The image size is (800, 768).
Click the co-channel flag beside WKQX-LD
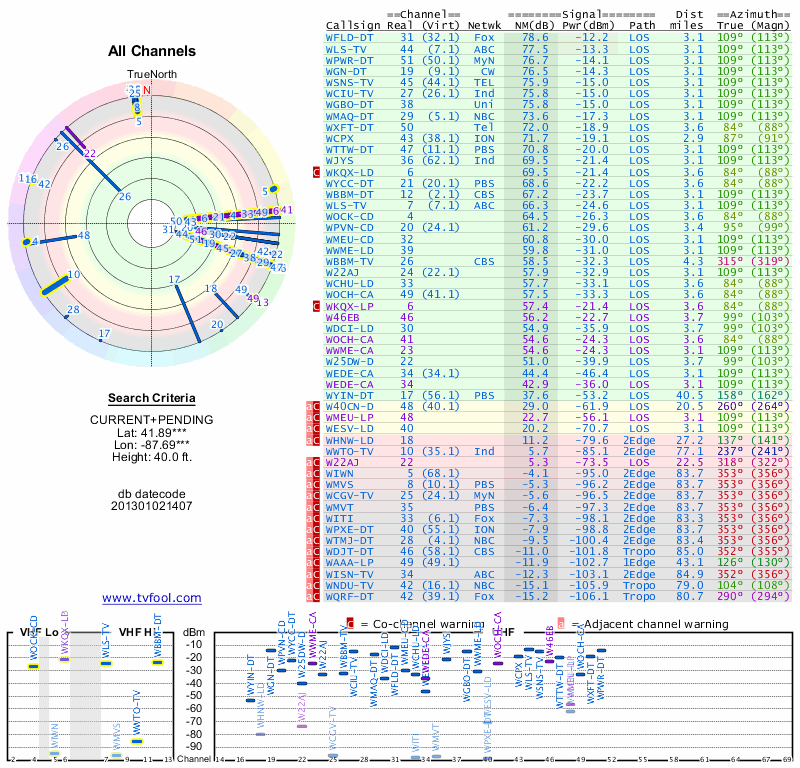point(316,172)
